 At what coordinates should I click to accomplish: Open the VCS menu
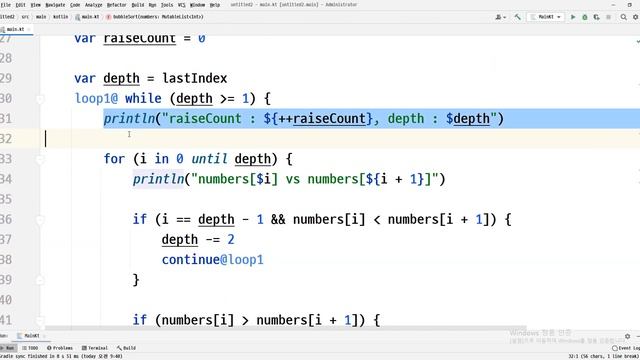[182, 5]
